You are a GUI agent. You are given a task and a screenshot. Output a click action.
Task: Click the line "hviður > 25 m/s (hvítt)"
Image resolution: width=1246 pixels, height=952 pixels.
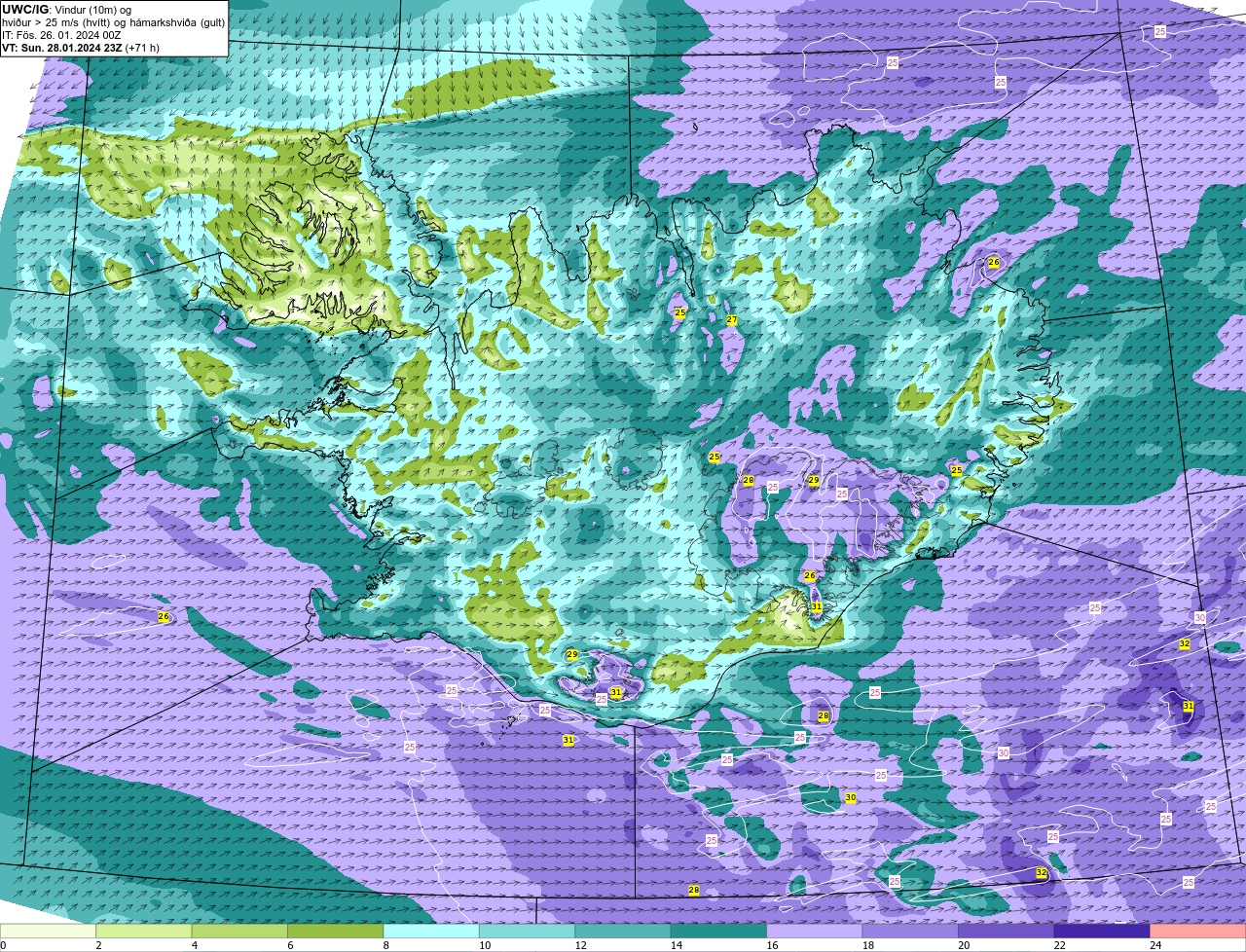(57, 21)
